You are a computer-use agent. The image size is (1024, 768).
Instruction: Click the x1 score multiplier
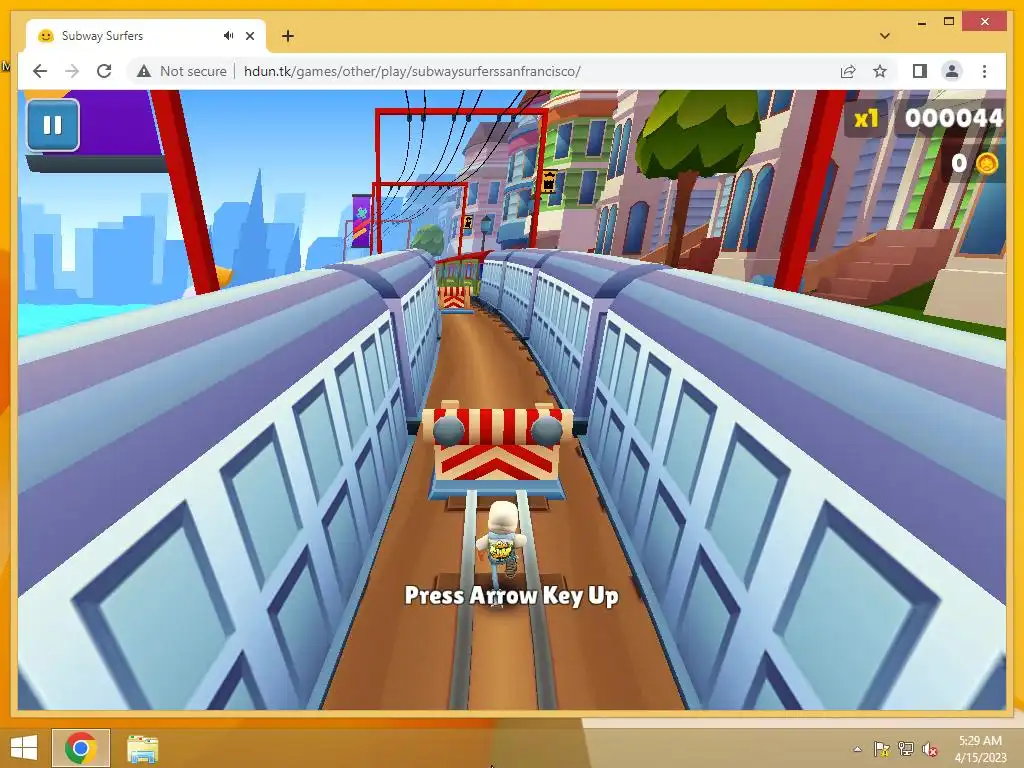click(866, 119)
